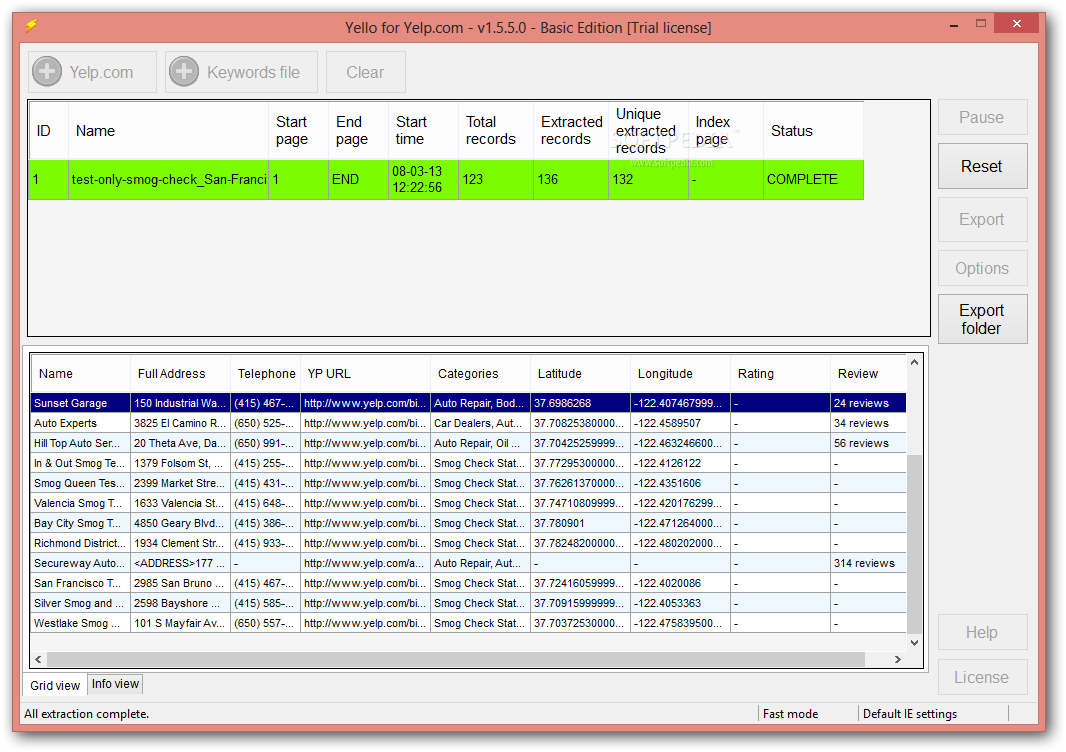Viewport: 1066px width, 752px height.
Task: Click the Clear button
Action: click(x=366, y=72)
